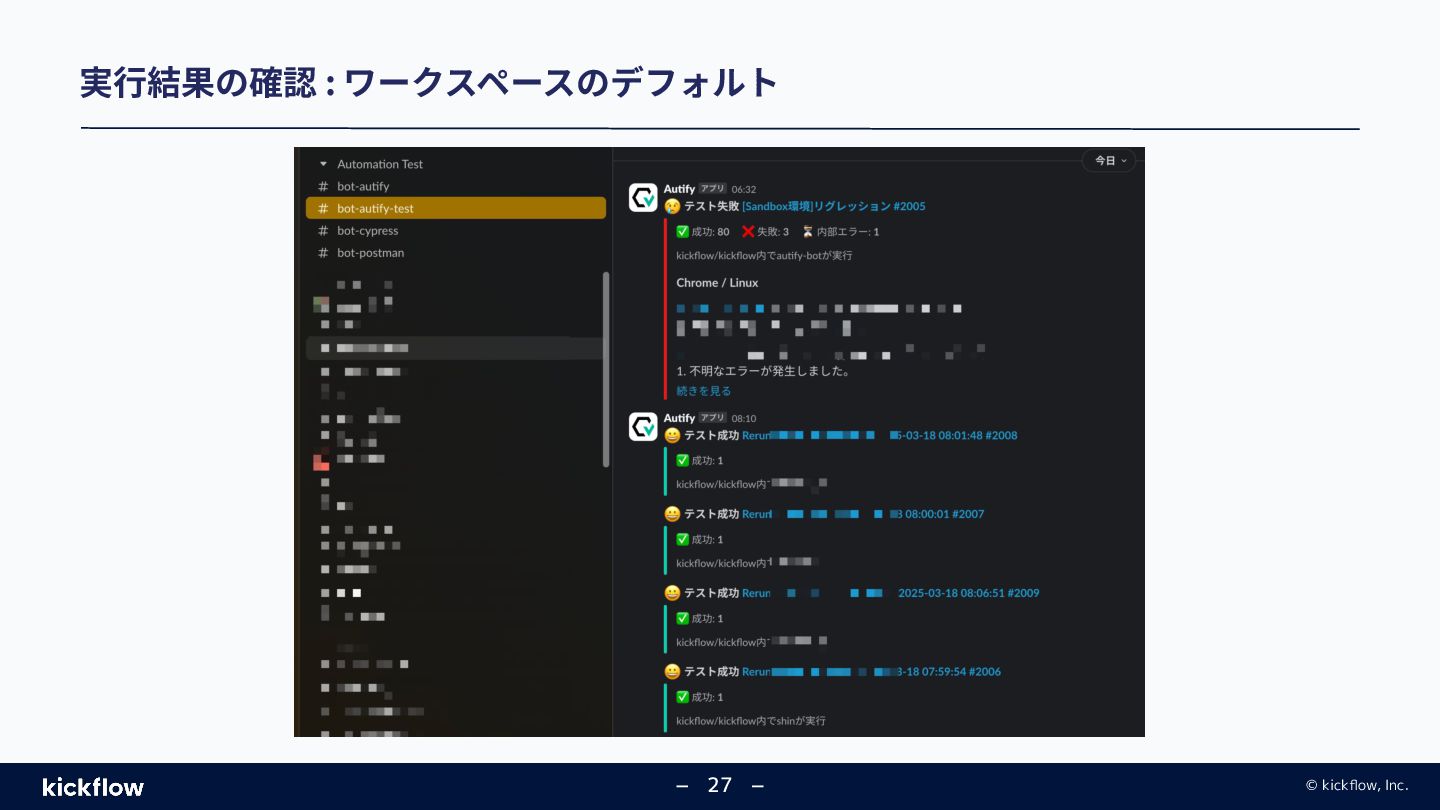Click the hash icon beside bot-autify-test

323,208
